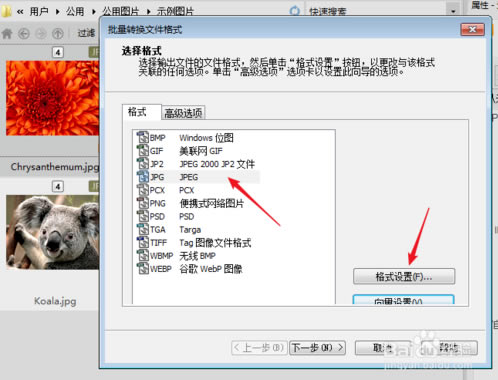Select the PCX format file icon

coord(143,190)
